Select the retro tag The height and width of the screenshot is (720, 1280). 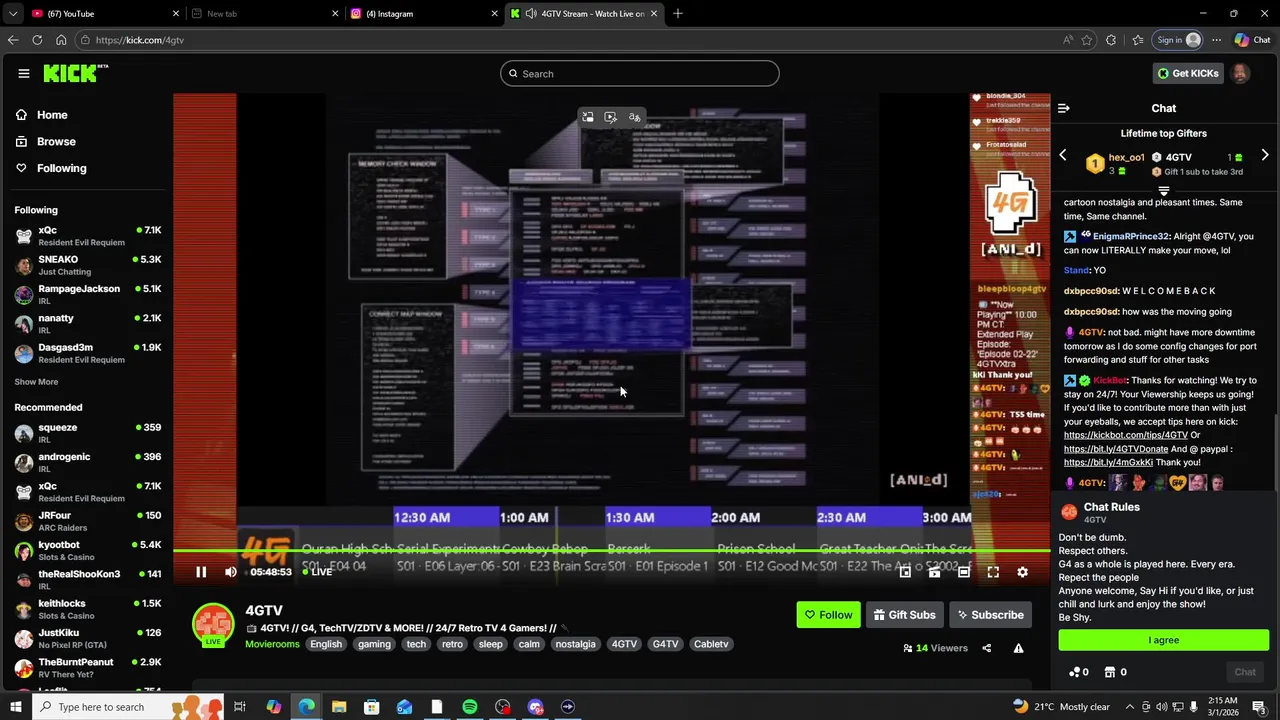[452, 644]
